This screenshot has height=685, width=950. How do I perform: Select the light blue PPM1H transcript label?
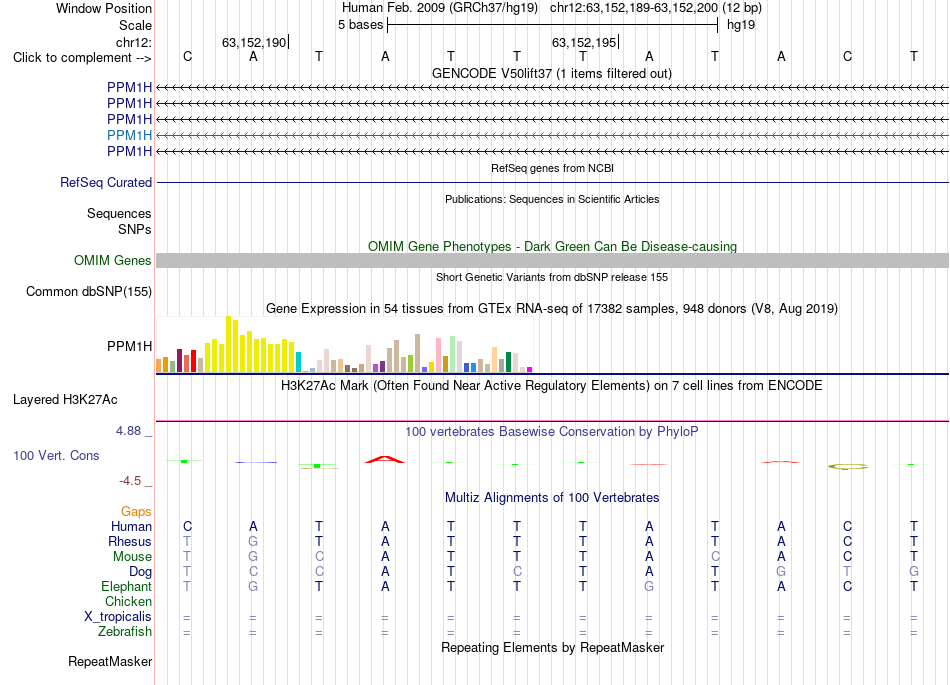pyautogui.click(x=130, y=135)
